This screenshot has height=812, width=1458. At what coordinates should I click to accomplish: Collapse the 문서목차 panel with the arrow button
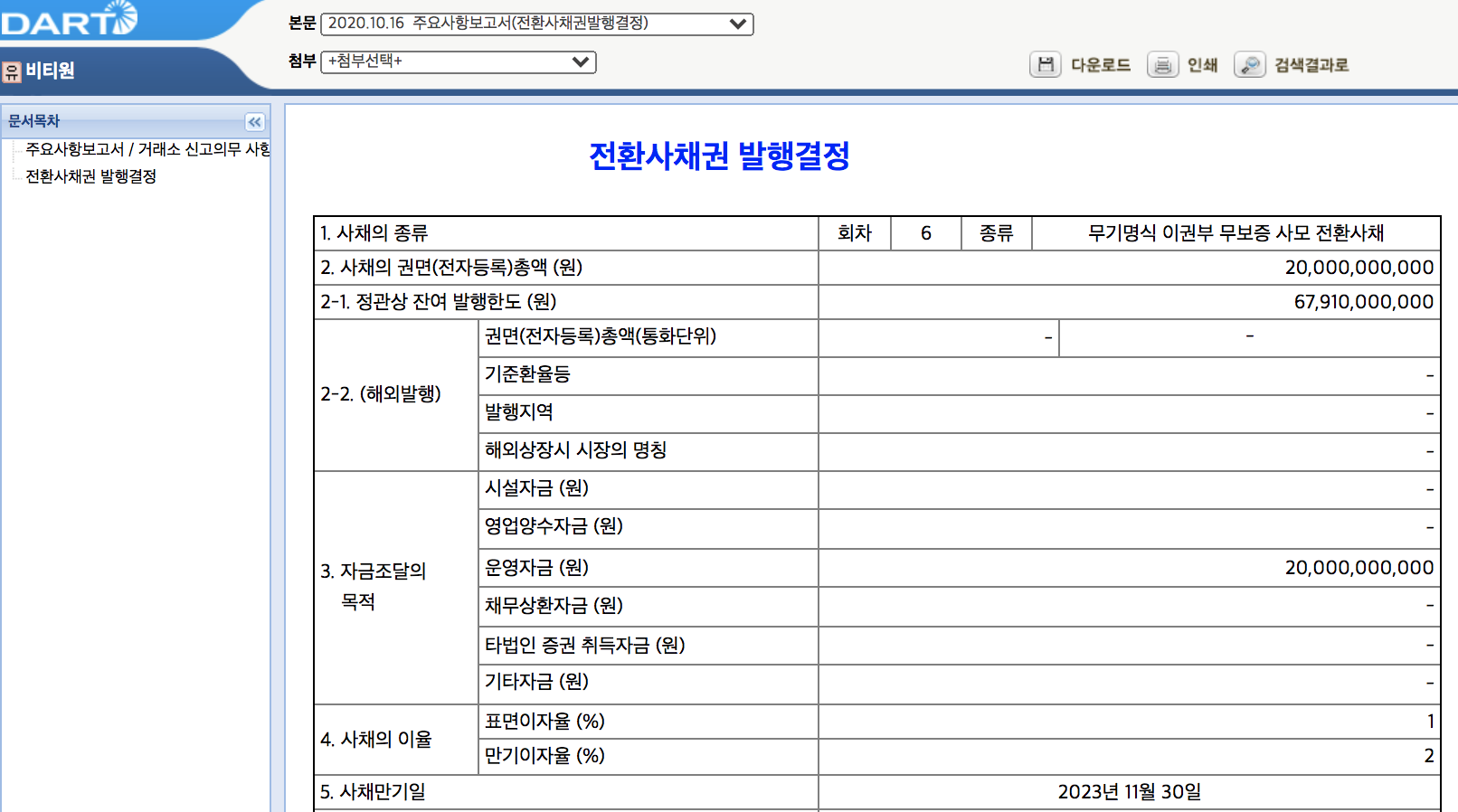coord(255,121)
